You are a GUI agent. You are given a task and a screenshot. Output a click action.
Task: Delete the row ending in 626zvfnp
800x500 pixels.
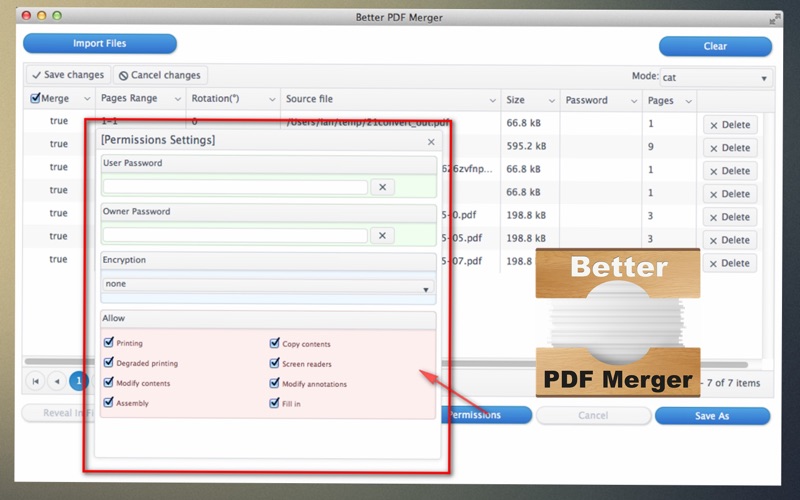[x=730, y=171]
